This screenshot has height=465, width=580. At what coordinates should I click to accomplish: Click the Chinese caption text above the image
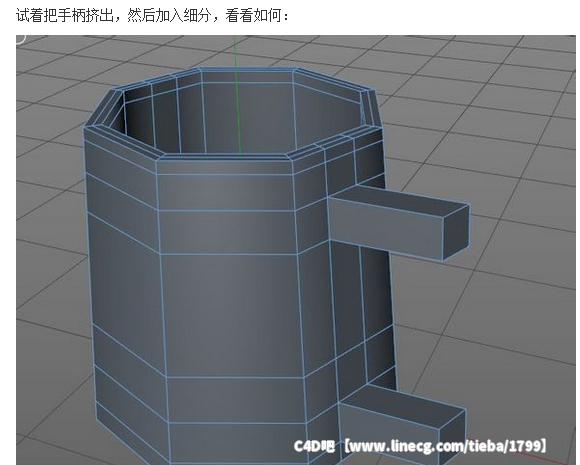pos(153,15)
